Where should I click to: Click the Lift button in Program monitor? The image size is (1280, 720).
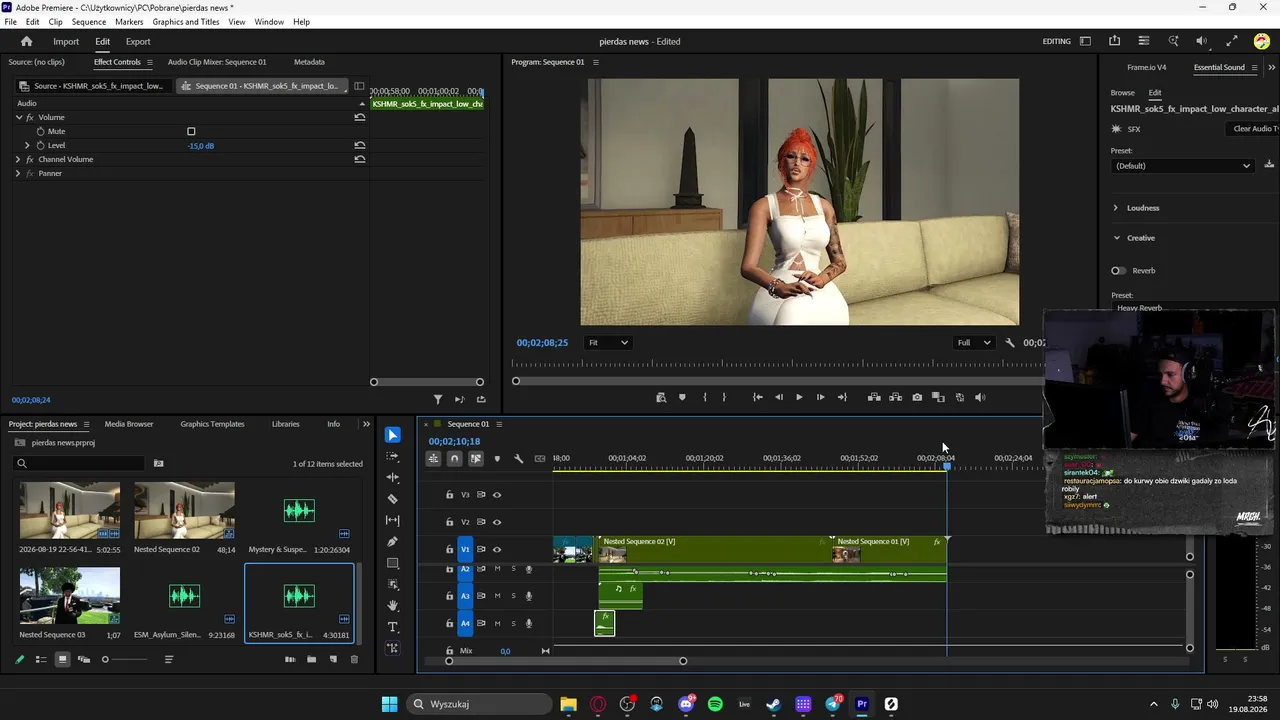[874, 397]
